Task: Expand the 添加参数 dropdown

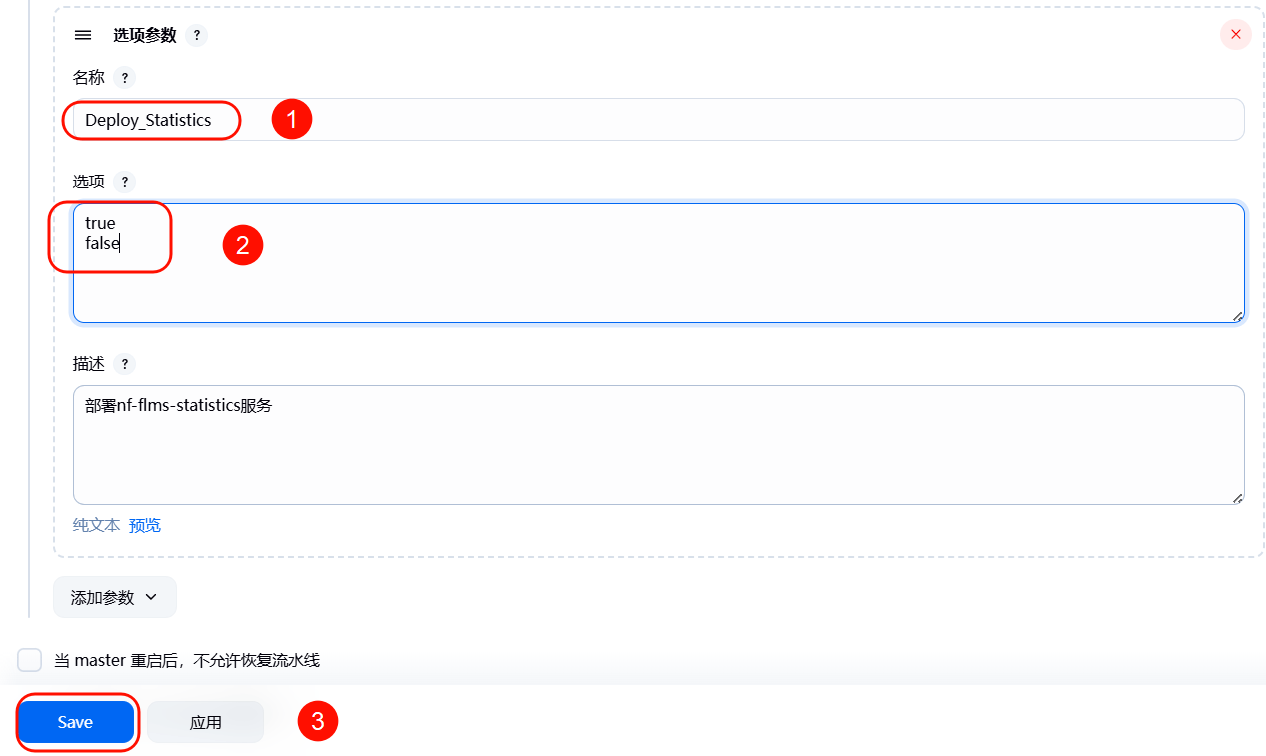Action: [x=114, y=597]
